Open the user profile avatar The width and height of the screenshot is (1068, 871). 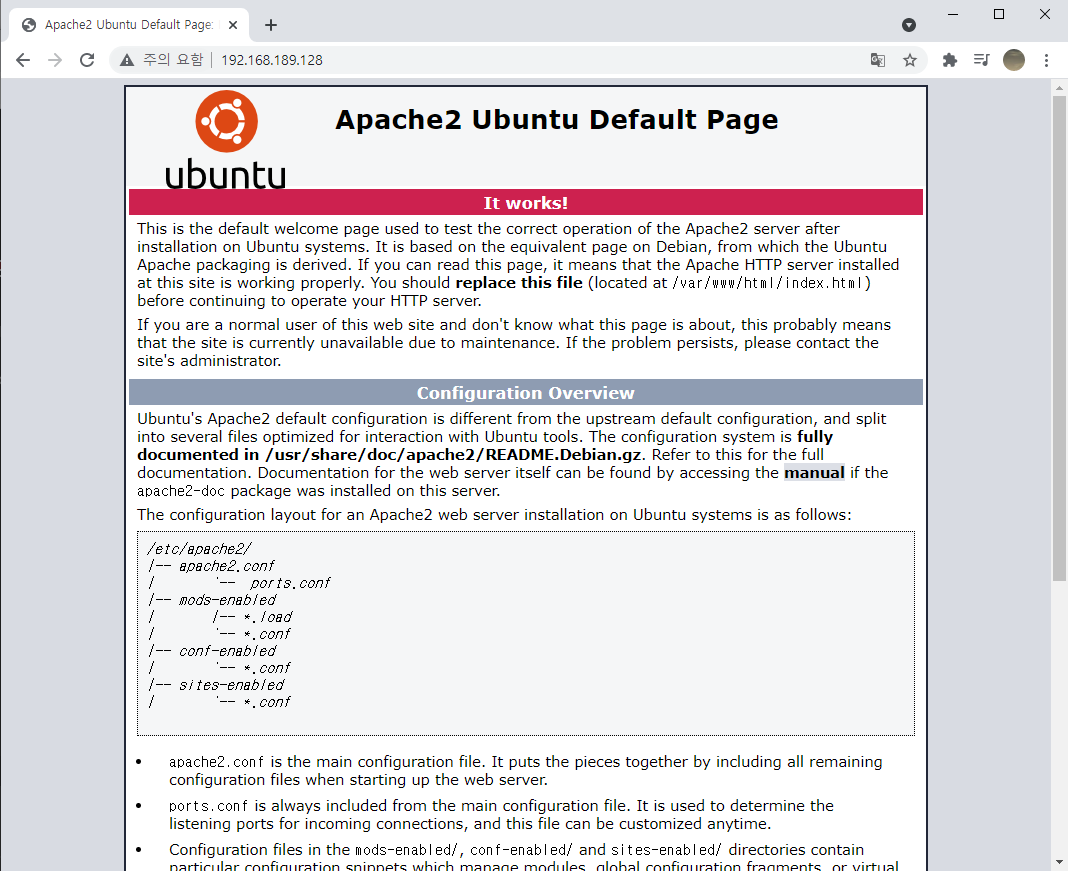[x=1014, y=60]
